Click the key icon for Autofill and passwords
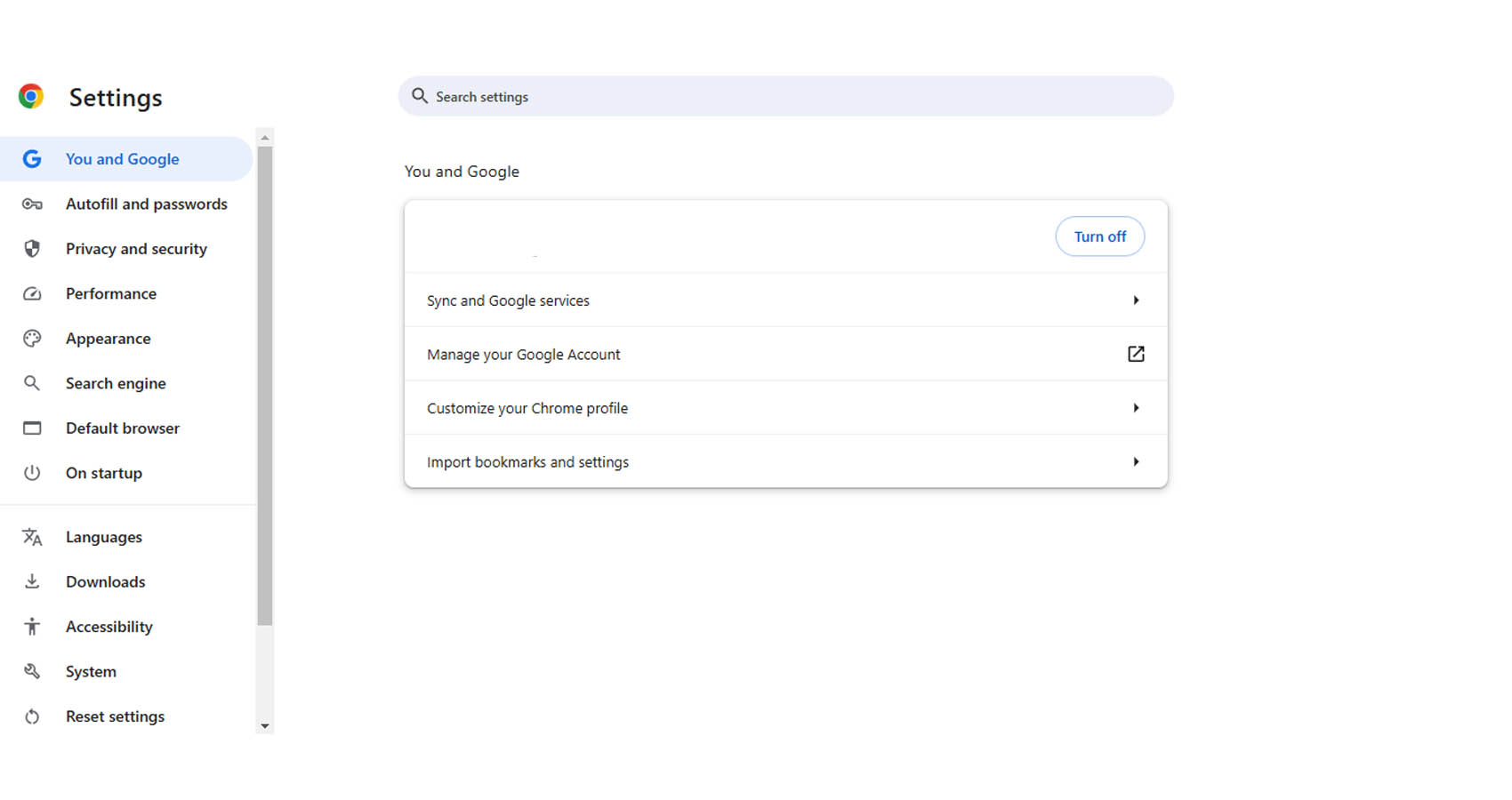1512x800 pixels. coord(32,204)
